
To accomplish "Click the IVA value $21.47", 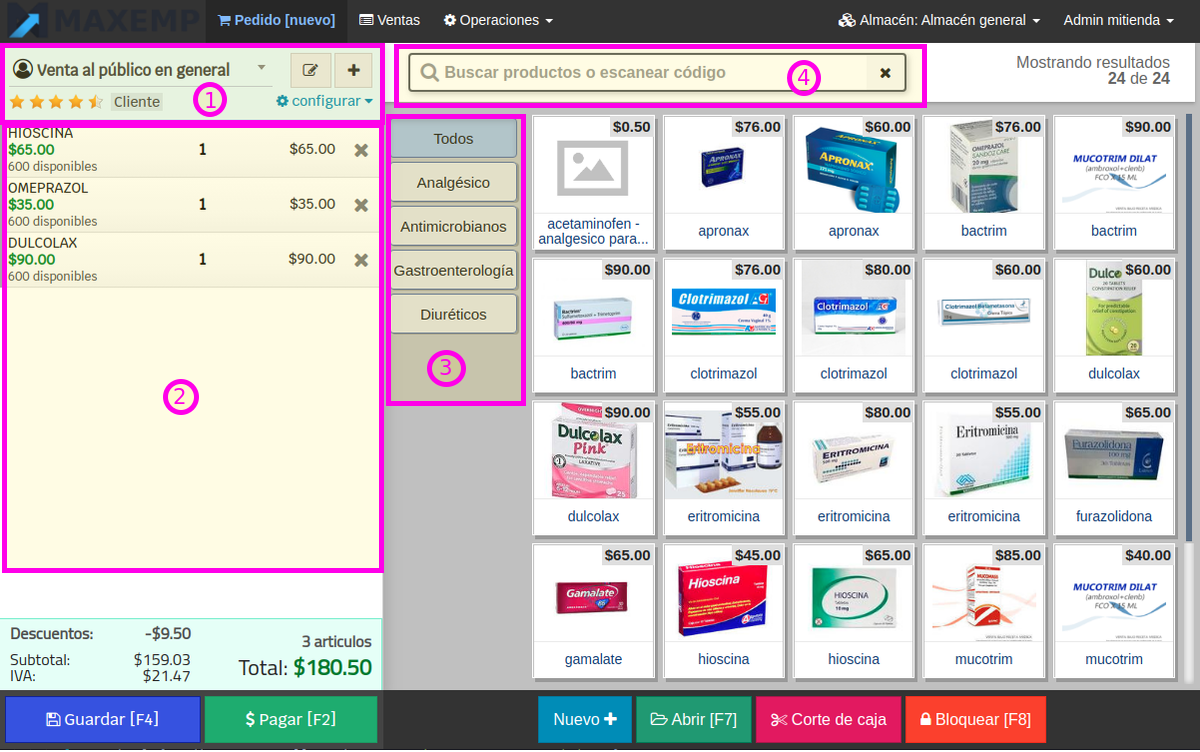I will coord(166,677).
